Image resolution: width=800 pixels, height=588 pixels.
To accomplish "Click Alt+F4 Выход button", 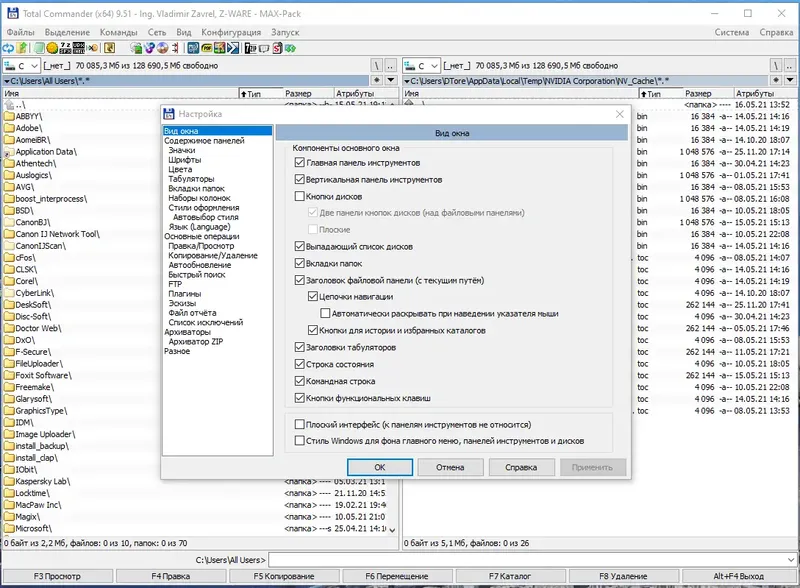I will click(x=738, y=576).
